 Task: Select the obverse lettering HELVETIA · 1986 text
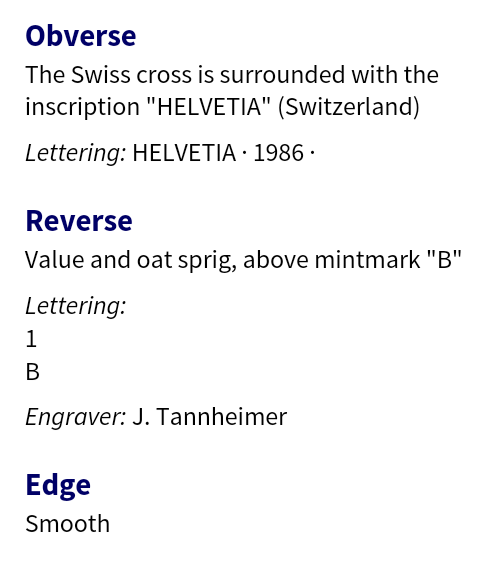point(224,153)
